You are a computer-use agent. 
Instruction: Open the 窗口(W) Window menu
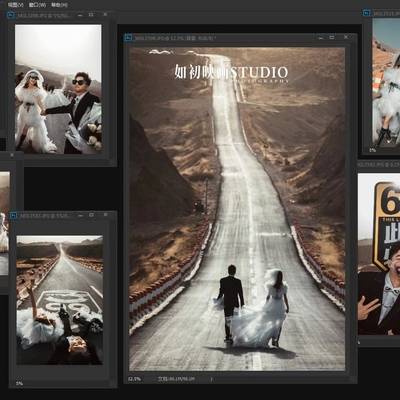37,5
